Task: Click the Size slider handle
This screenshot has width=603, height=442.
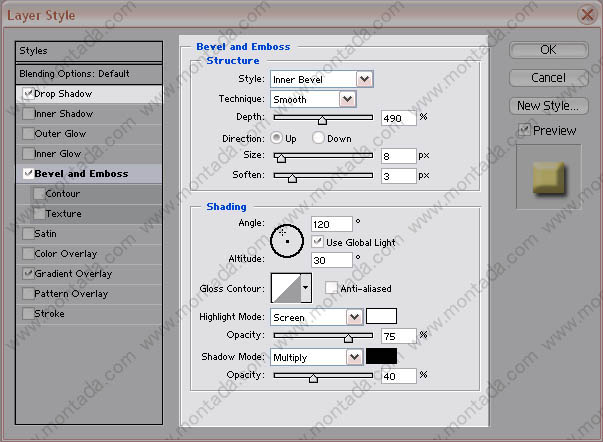Action: click(x=281, y=158)
